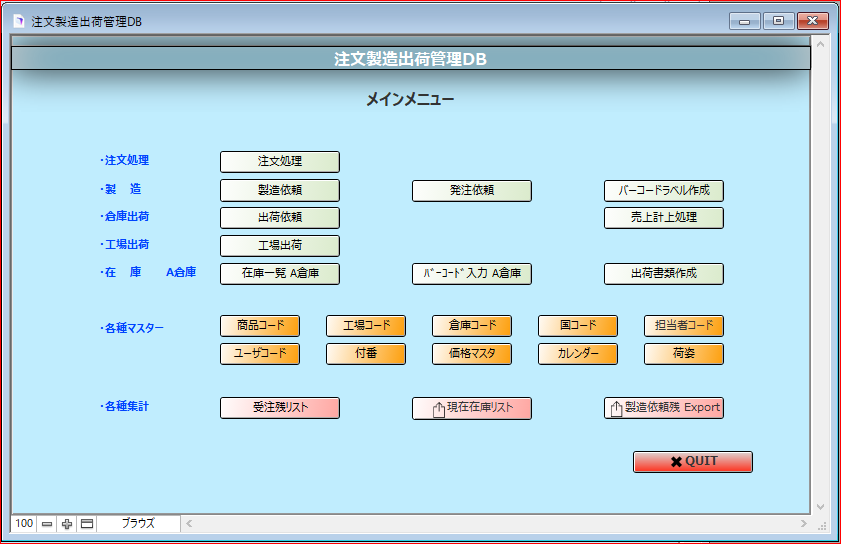
Task: Click the ・倉庫出荷 section label
Action: [x=124, y=216]
